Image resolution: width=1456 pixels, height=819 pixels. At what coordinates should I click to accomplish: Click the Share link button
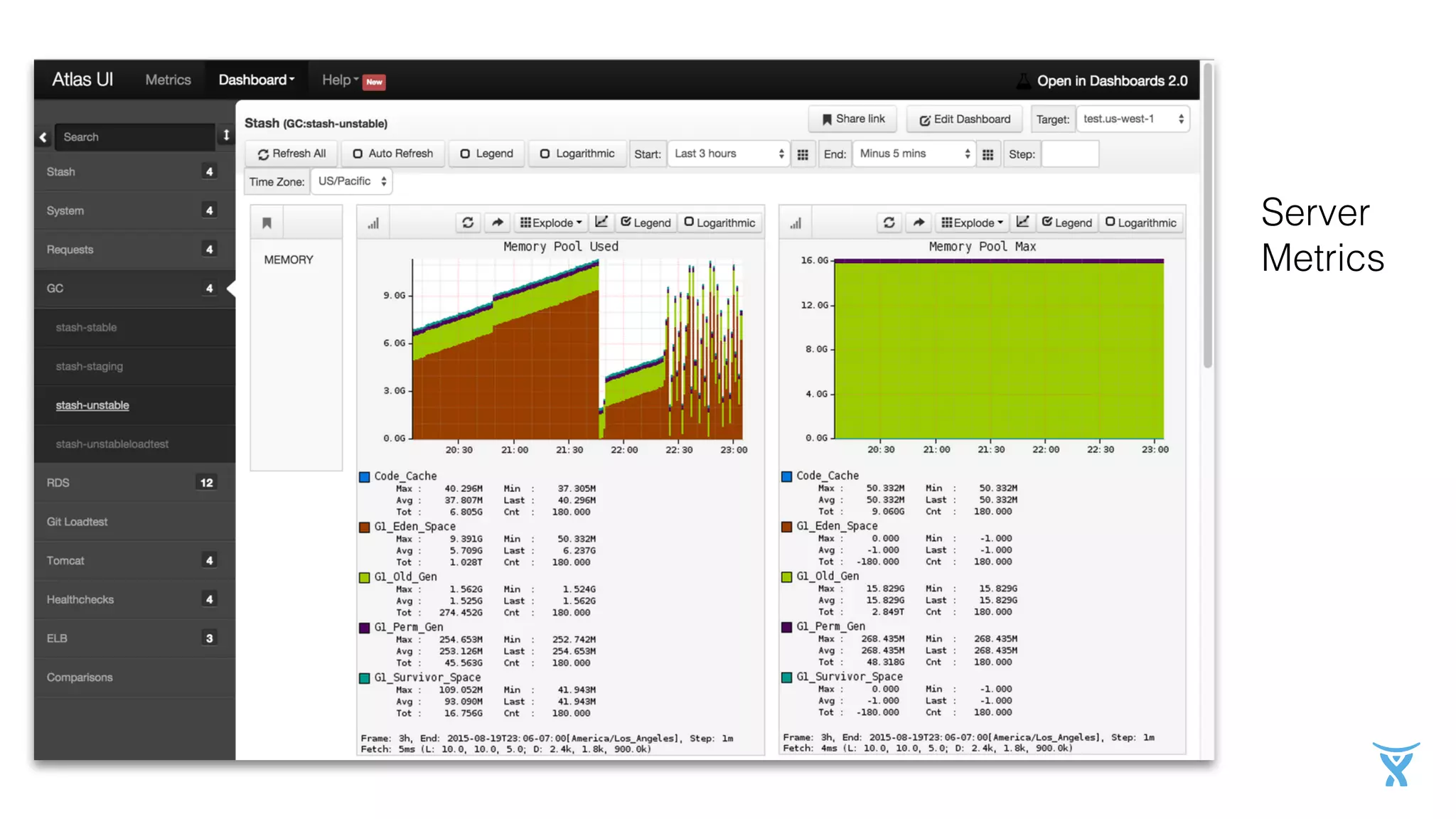point(852,119)
